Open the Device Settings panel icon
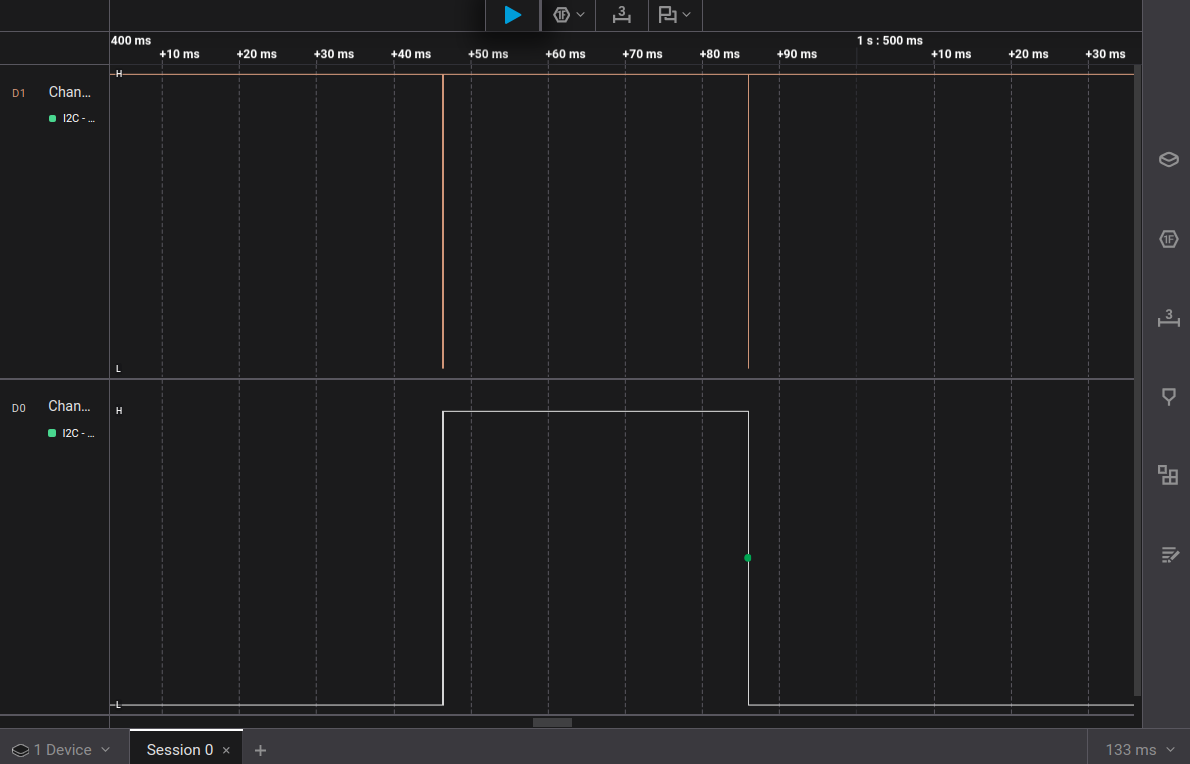This screenshot has height=764, width=1190. click(1168, 160)
